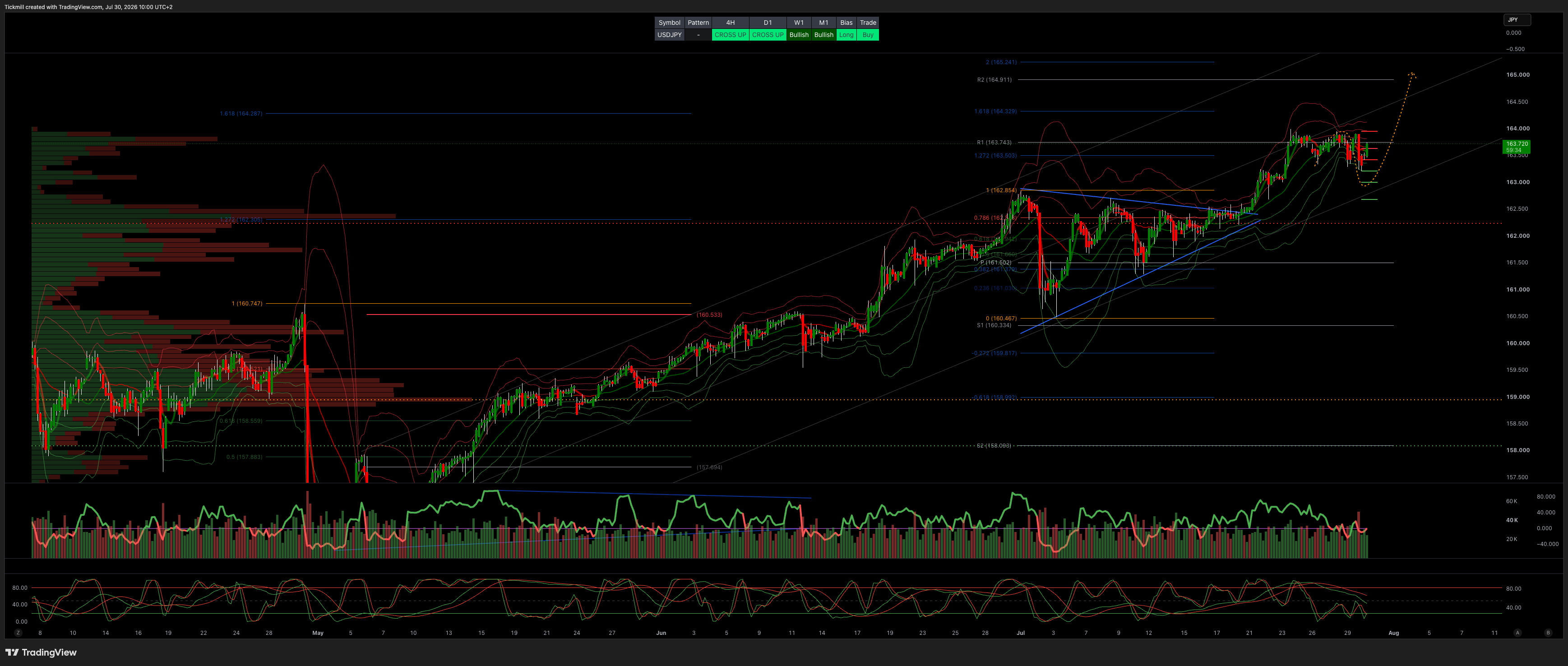Click the Long bias cell
Screen dimensions: 1568x666
tap(846, 35)
